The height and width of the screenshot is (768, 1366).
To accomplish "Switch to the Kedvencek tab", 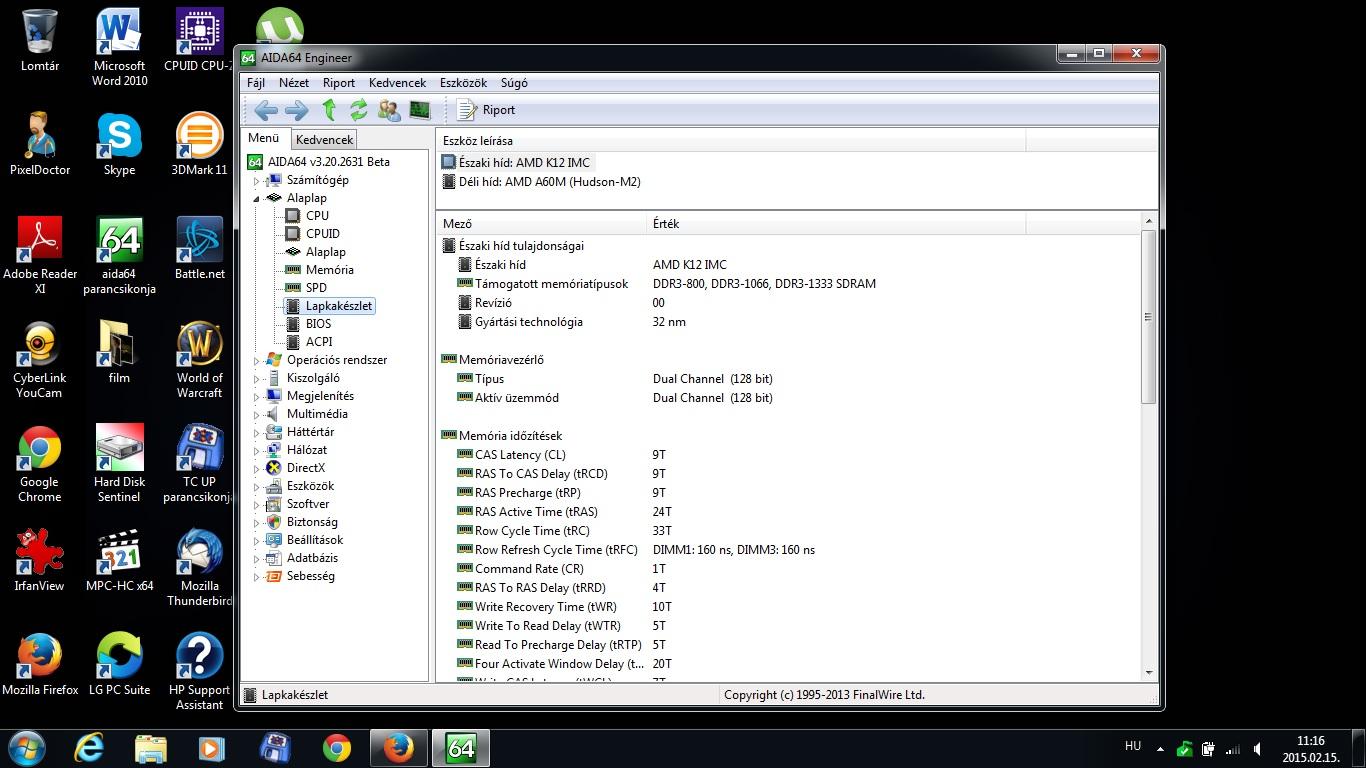I will [x=324, y=140].
